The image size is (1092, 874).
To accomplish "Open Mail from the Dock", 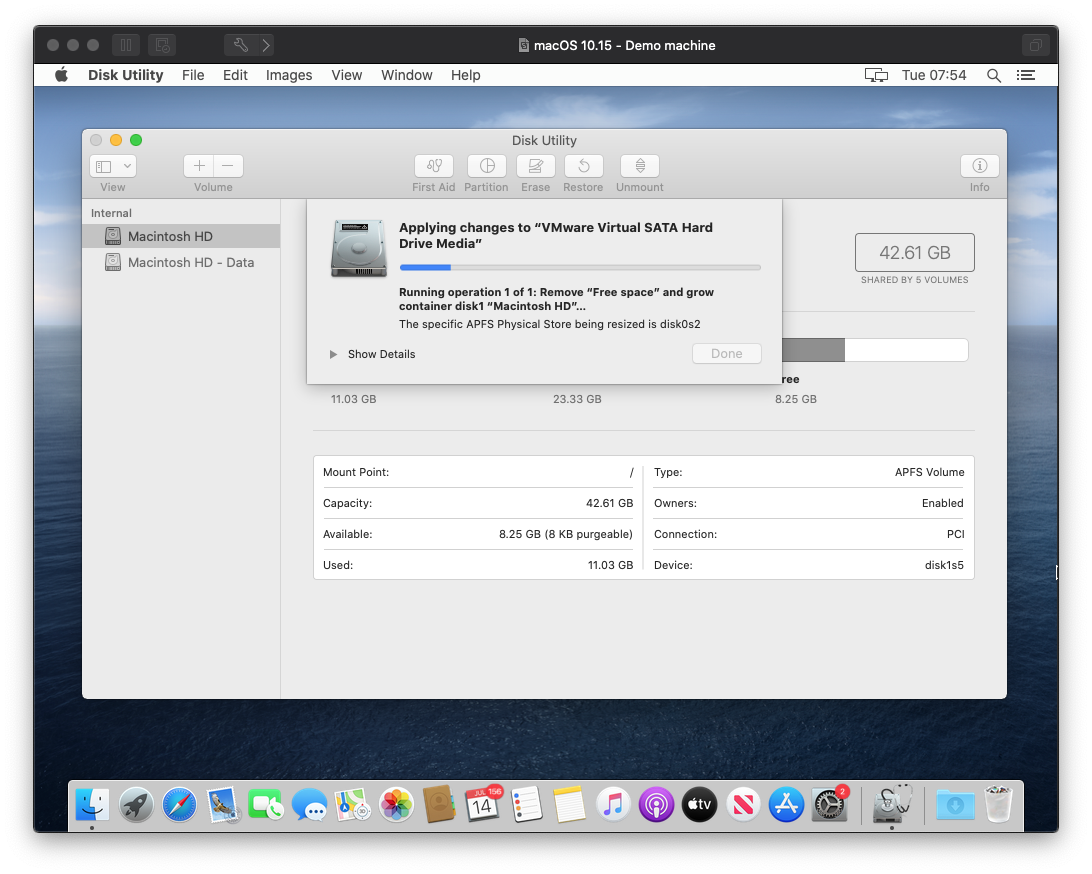I will [223, 805].
